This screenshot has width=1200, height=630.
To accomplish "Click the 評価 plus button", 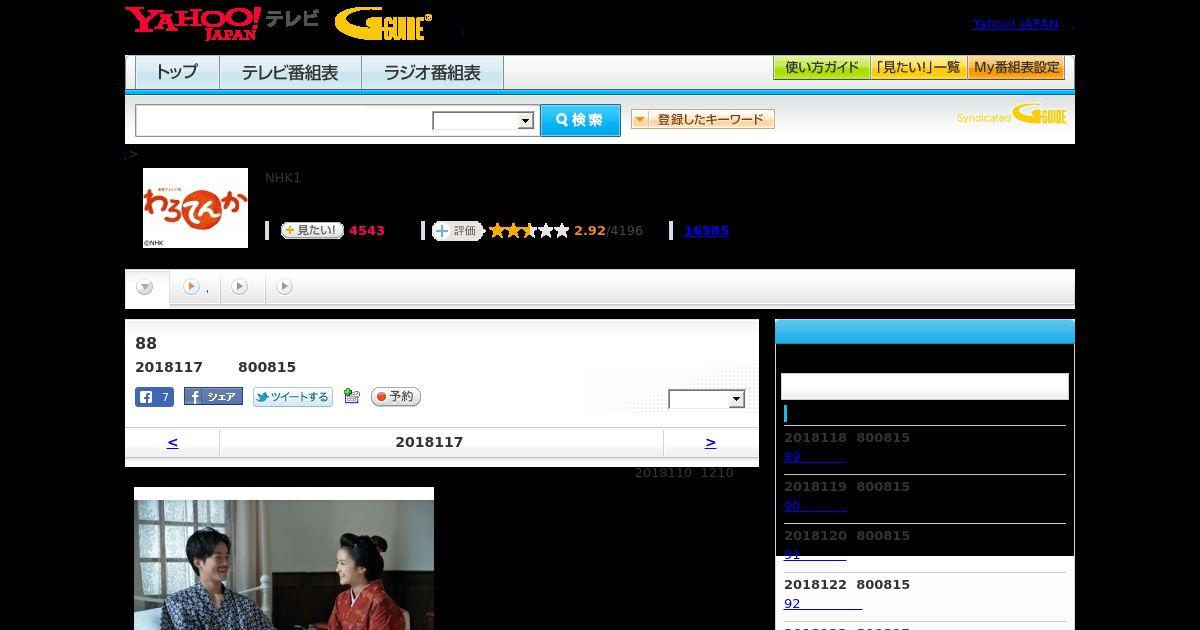I will coord(458,230).
